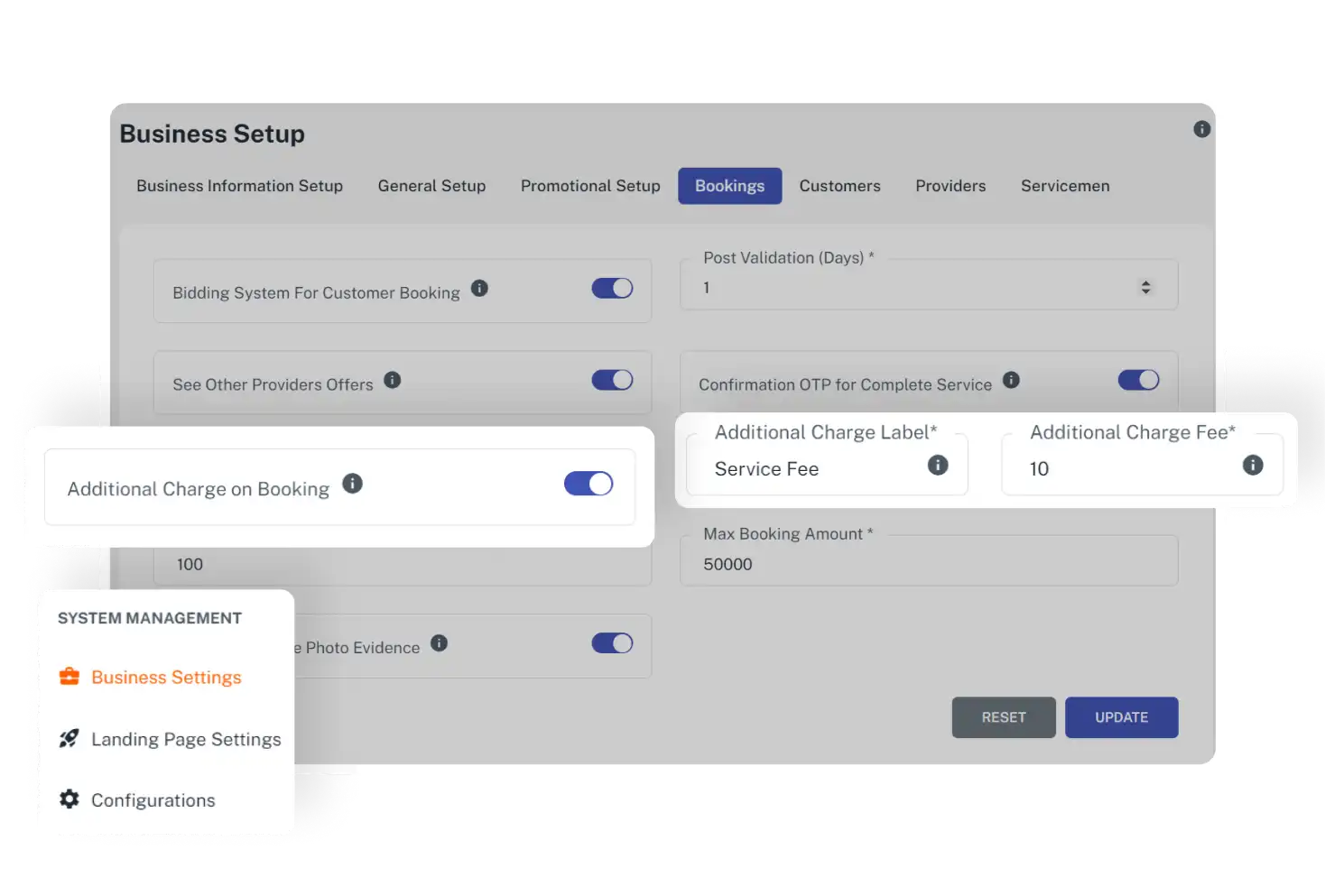
Task: Click info icon next to Bidding System For Customer Booking
Action: (479, 288)
